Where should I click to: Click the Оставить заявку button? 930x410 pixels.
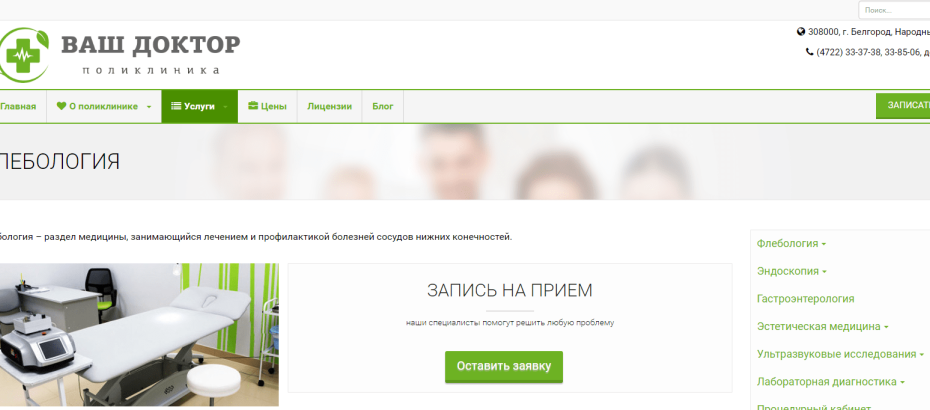tap(504, 367)
